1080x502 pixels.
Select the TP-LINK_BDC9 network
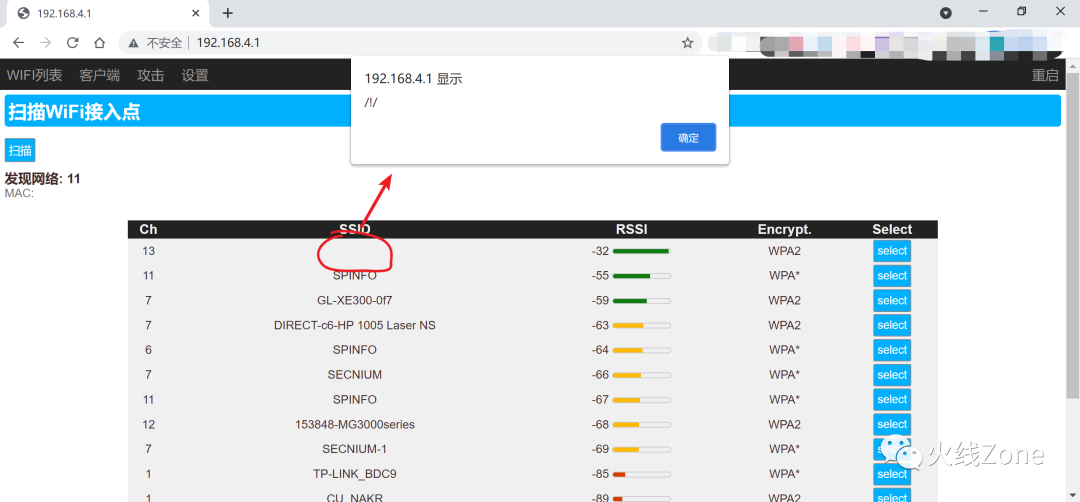[x=892, y=474]
